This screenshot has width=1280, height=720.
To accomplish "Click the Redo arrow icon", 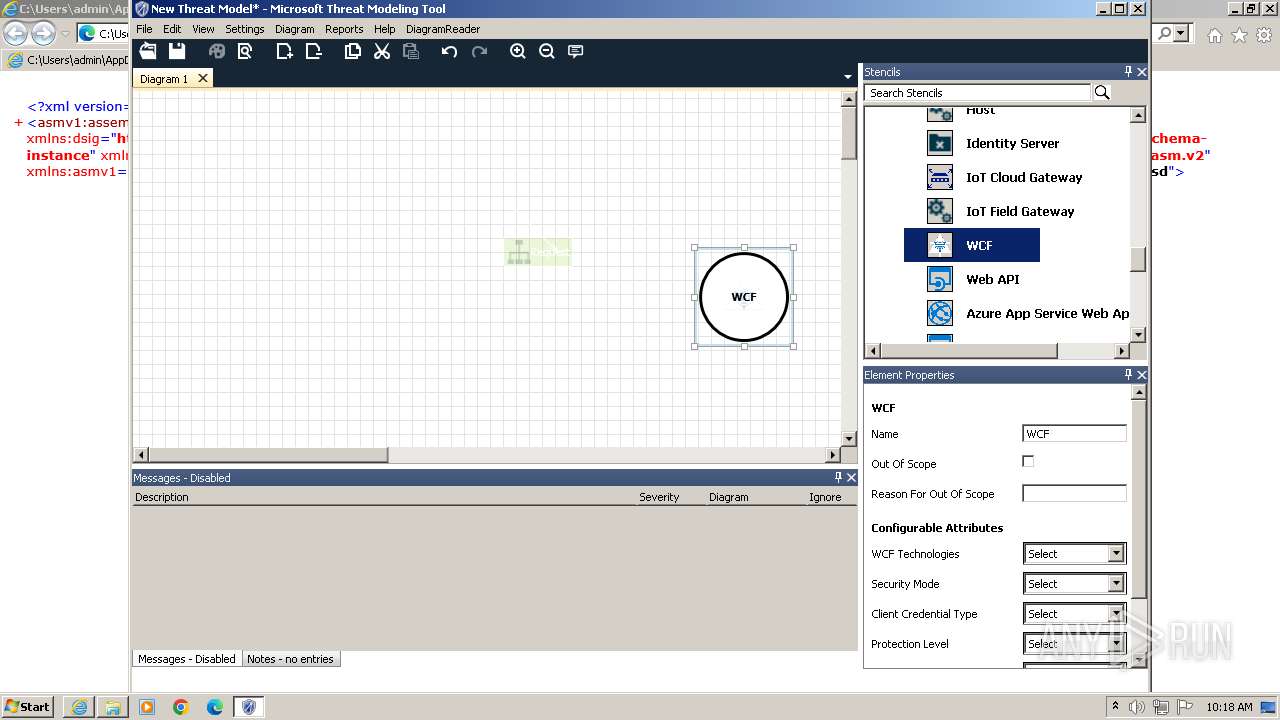I will [479, 51].
